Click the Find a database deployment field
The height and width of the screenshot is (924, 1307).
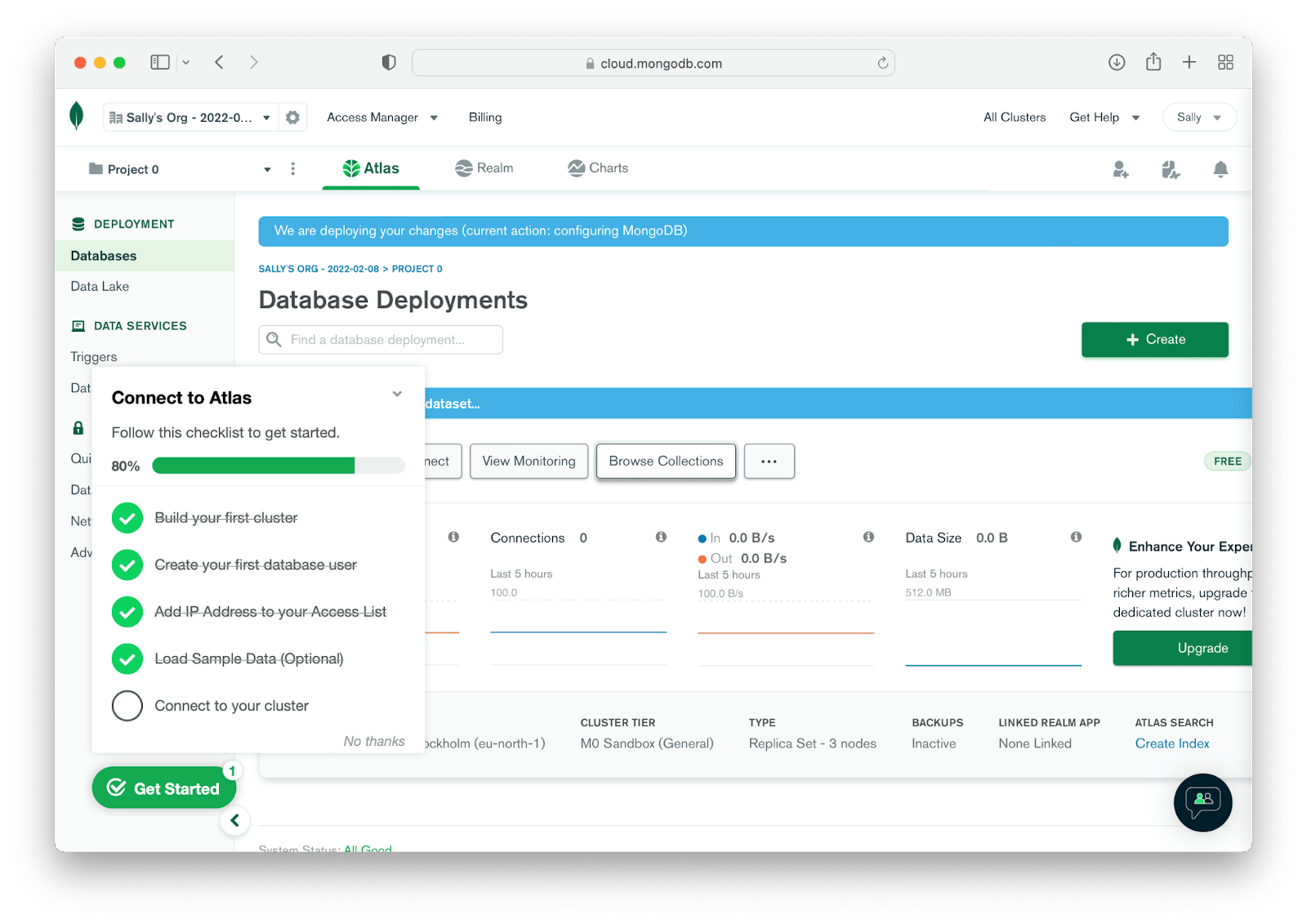(x=381, y=340)
